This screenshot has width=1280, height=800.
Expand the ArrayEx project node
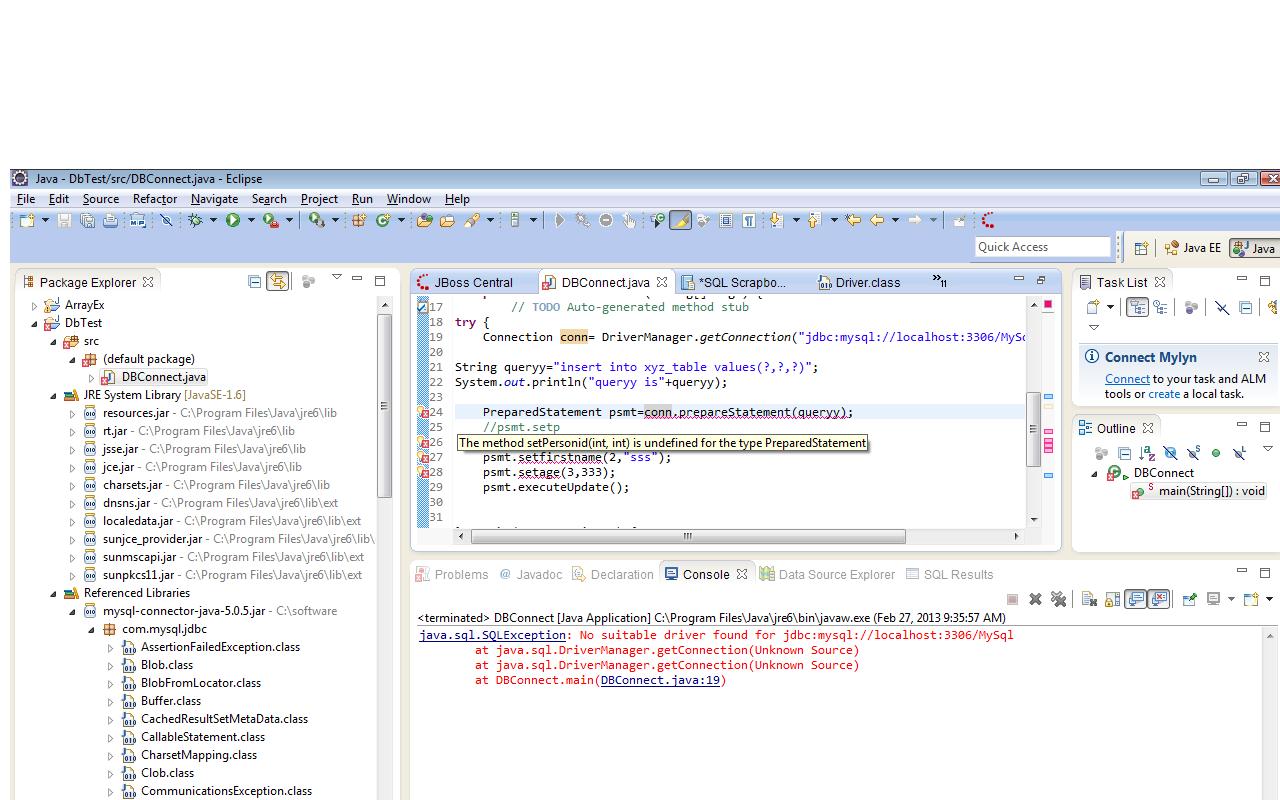pyautogui.click(x=35, y=306)
